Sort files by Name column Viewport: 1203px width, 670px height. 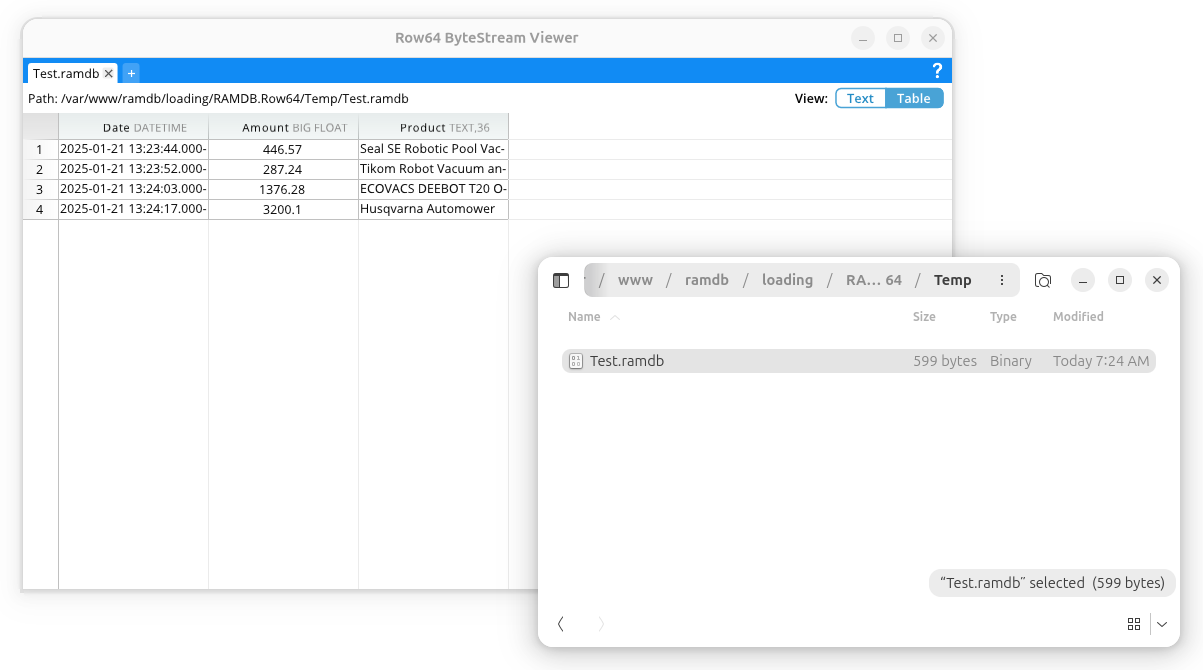tap(585, 317)
